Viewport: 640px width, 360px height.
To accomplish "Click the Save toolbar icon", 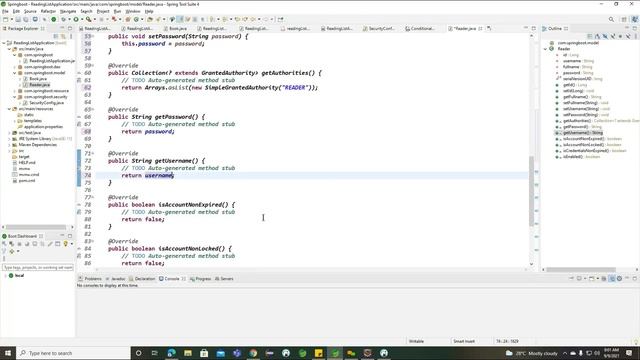I will click(x=18, y=19).
